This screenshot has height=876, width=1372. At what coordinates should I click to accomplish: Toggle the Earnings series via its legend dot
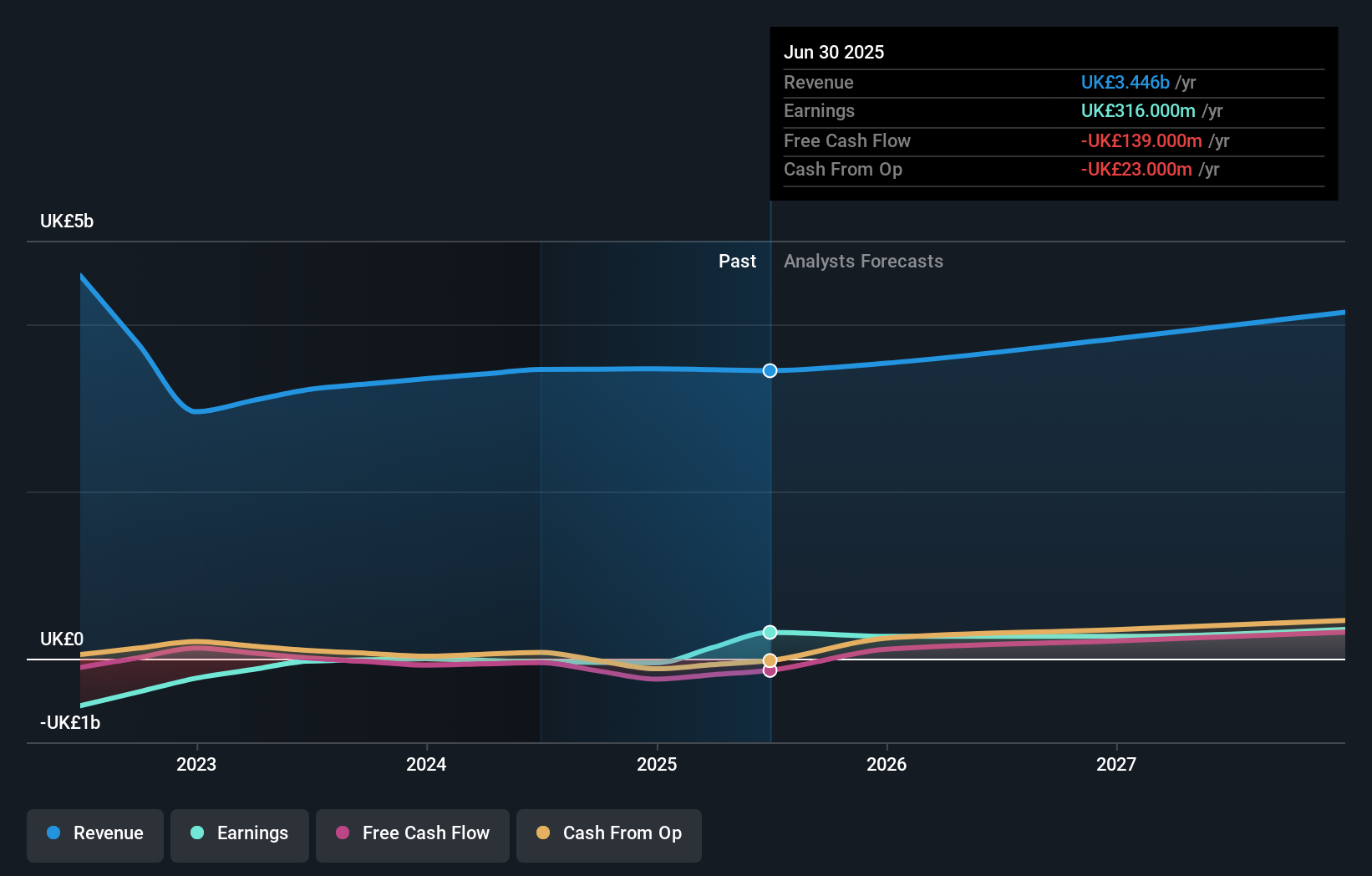[x=196, y=833]
